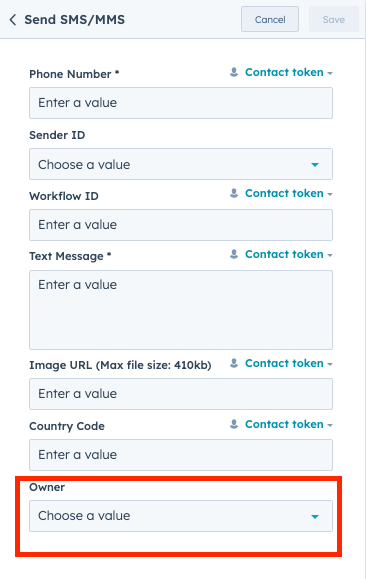Screen dimensions: 366x579
Task: Focus the Phone Number input field
Action: pyautogui.click(x=181, y=103)
